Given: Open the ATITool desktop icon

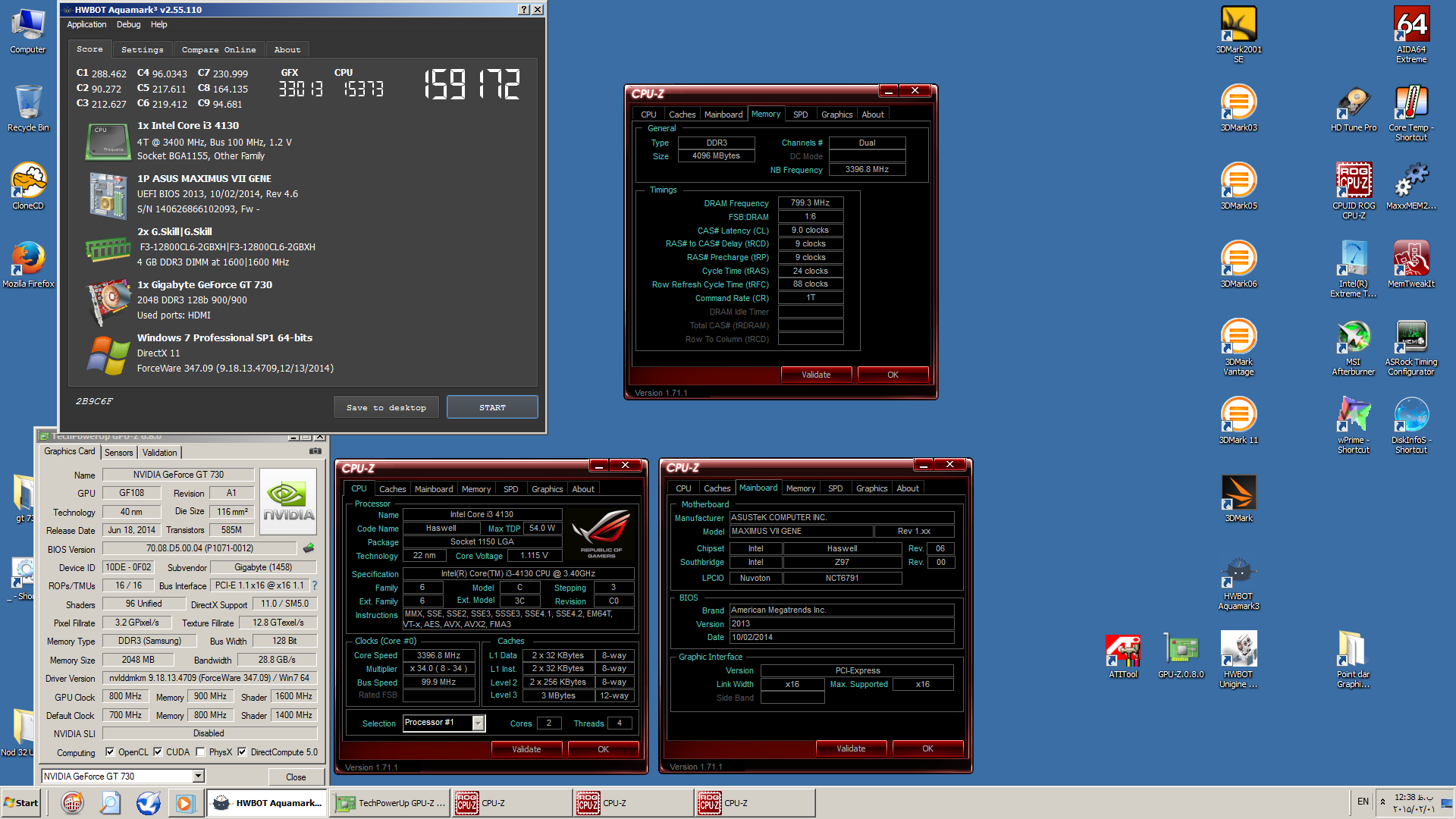Looking at the screenshot, I should click(x=1123, y=654).
